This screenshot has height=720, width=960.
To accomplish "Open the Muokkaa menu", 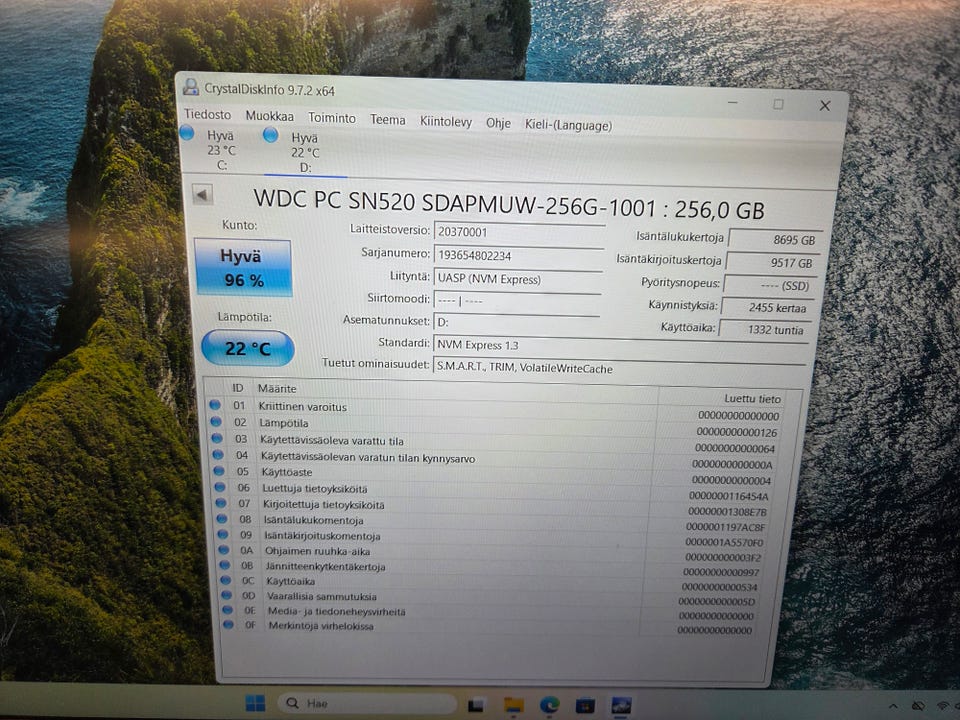I will click(x=269, y=116).
